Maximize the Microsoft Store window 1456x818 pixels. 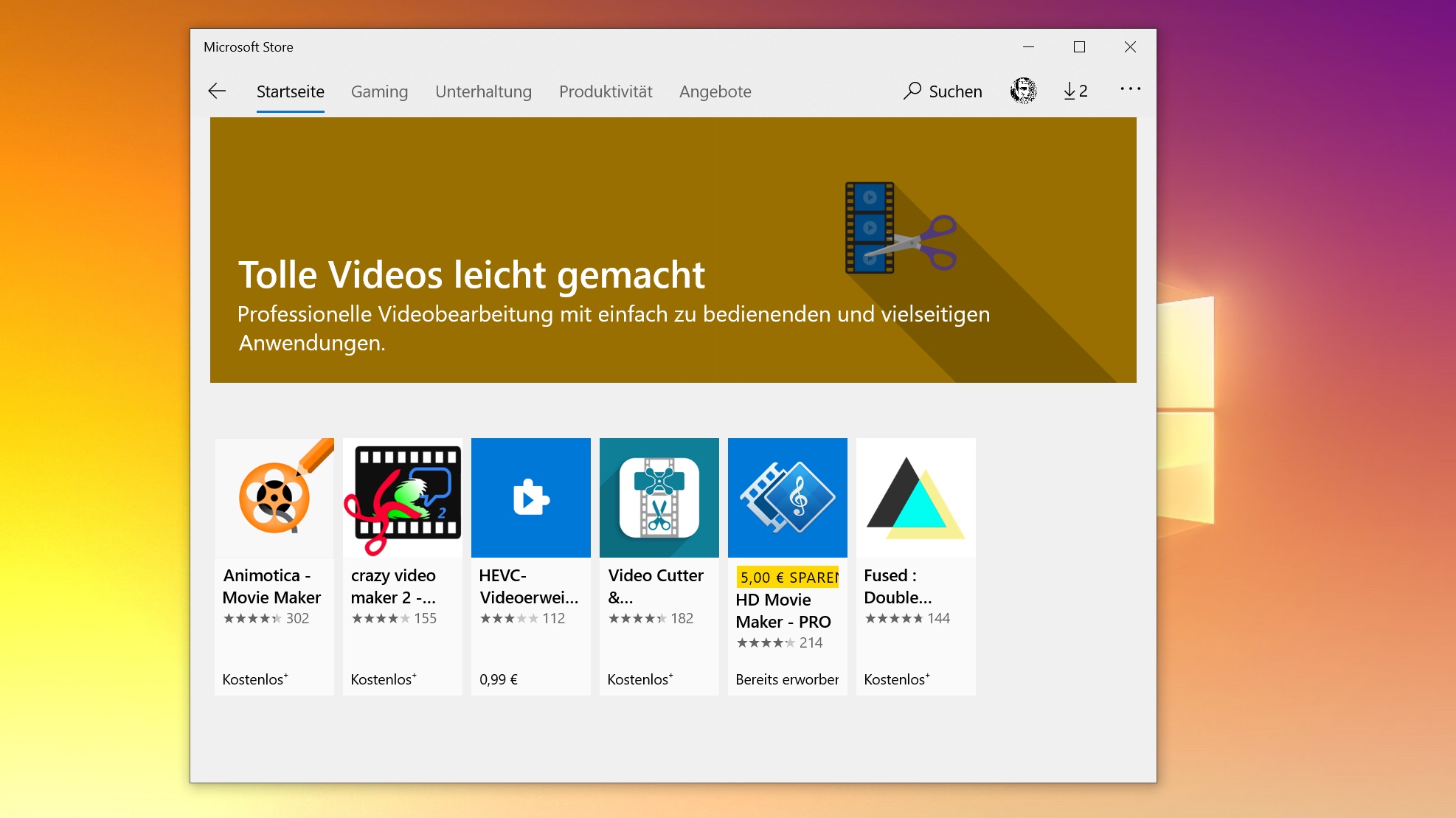point(1079,47)
